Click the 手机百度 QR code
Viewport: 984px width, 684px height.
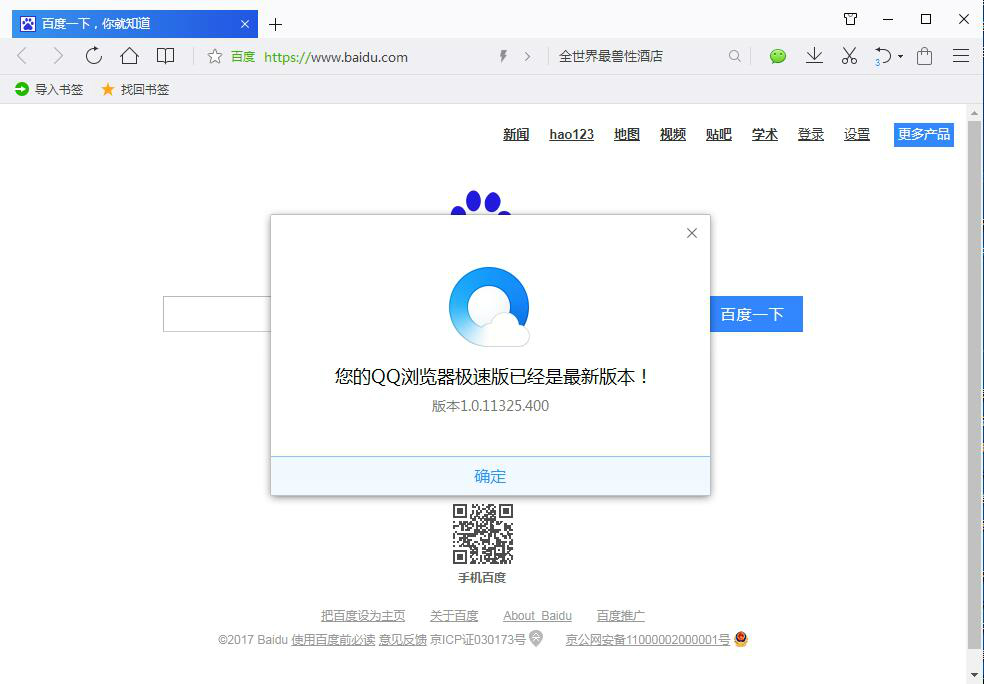pyautogui.click(x=483, y=533)
